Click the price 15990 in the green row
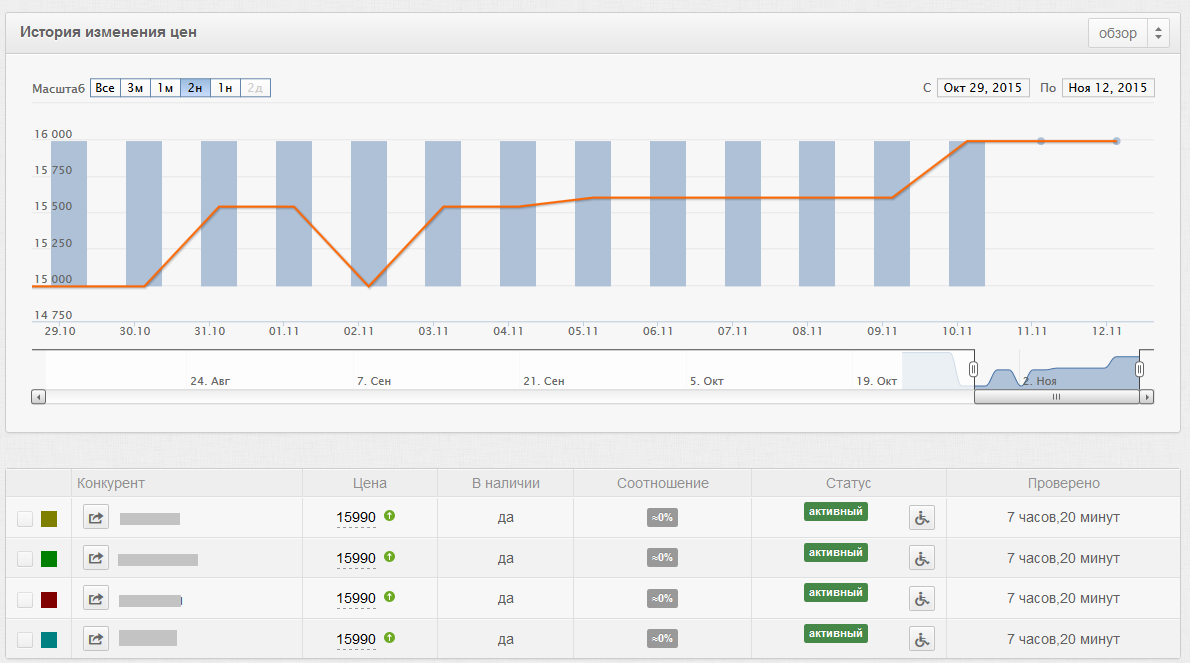The width and height of the screenshot is (1190, 663). pos(356,558)
